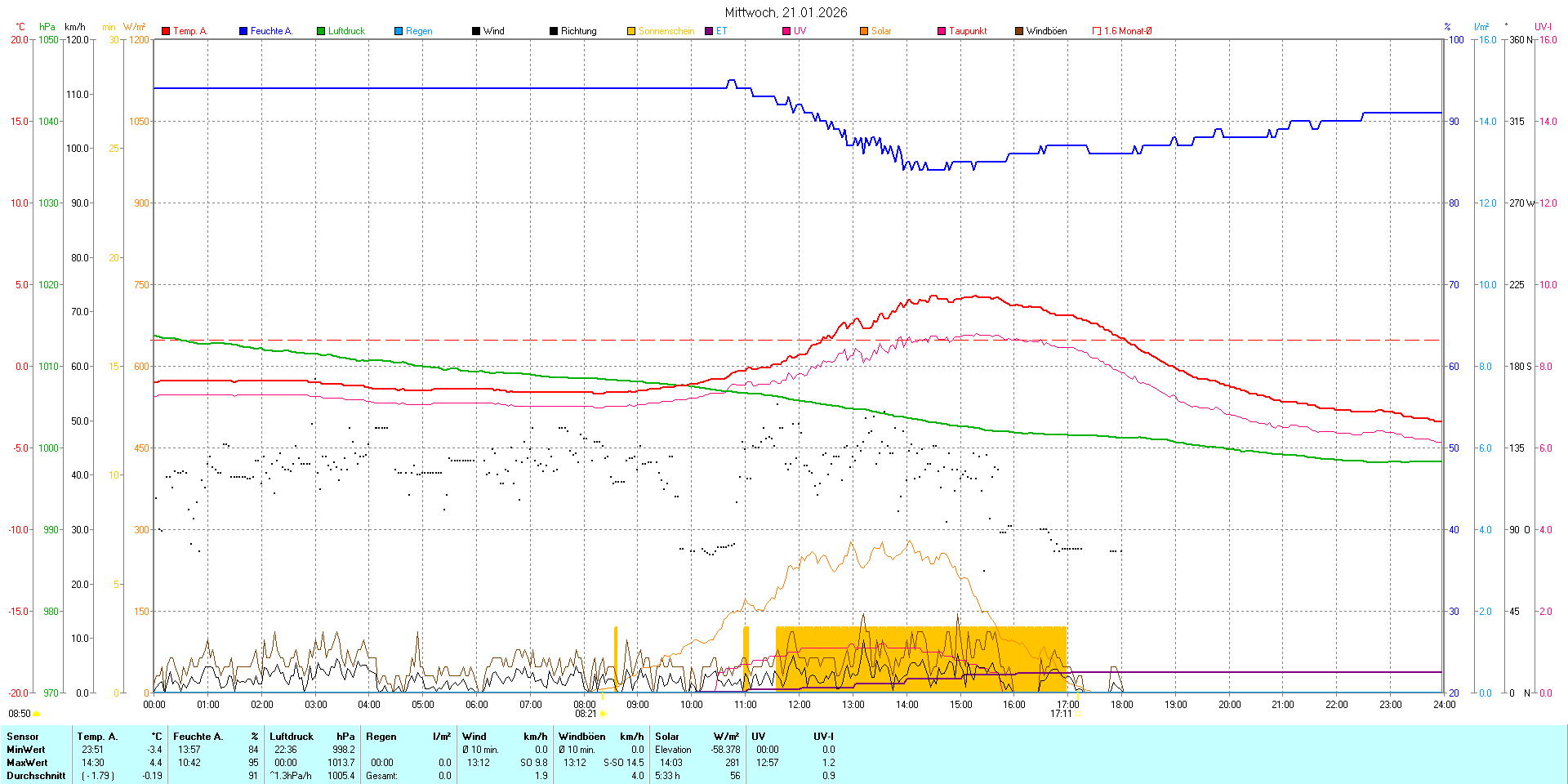Screen dimensions: 1568x784
Task: Toggle the magenta UV legend box
Action: (x=786, y=31)
